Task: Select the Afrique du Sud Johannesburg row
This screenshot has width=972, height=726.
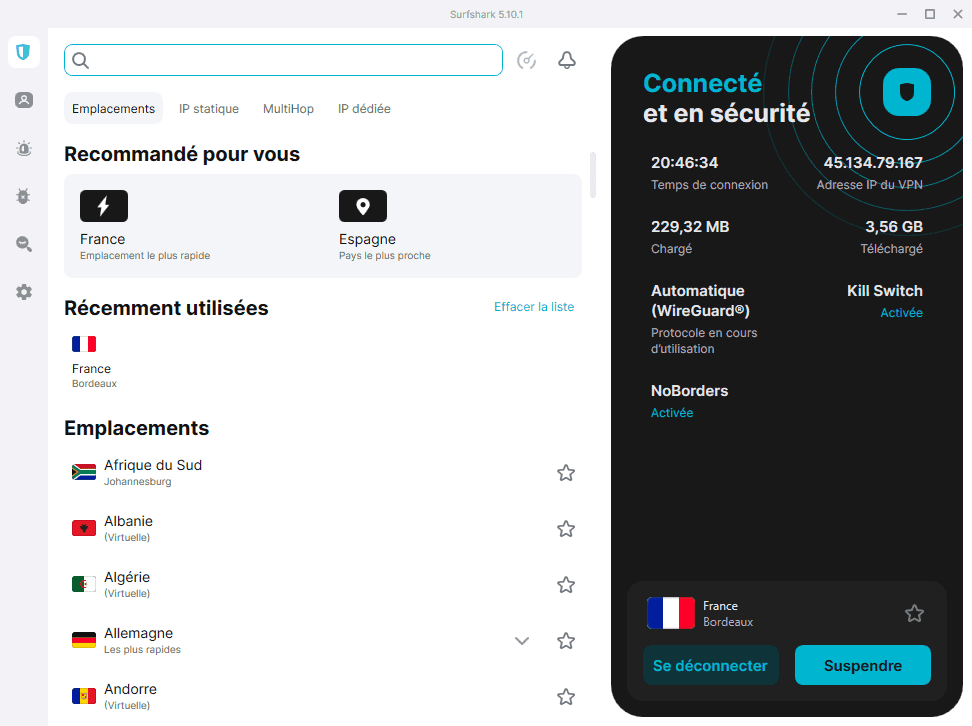Action: [x=322, y=472]
